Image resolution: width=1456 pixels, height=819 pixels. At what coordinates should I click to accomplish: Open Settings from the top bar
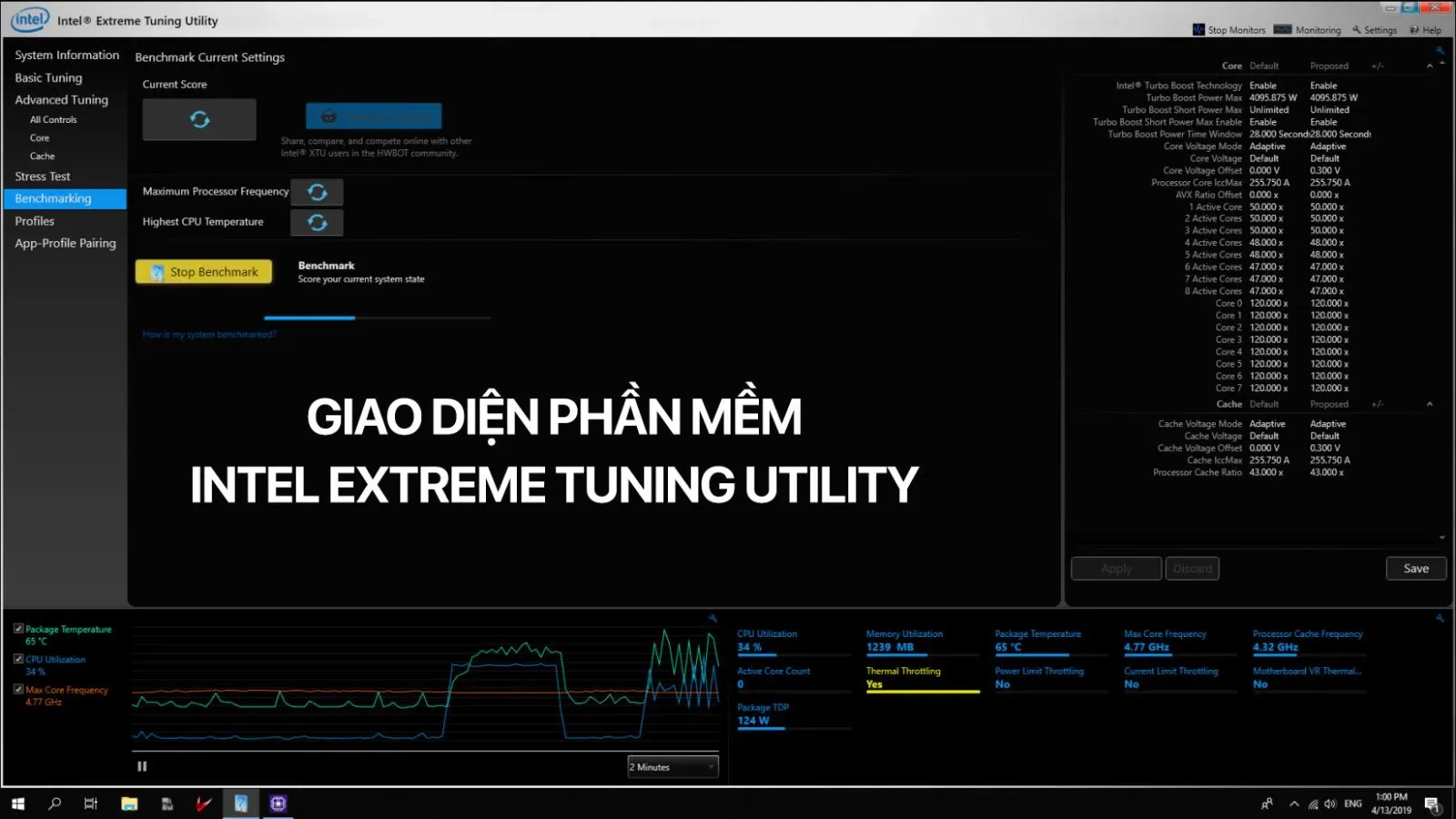point(1374,30)
